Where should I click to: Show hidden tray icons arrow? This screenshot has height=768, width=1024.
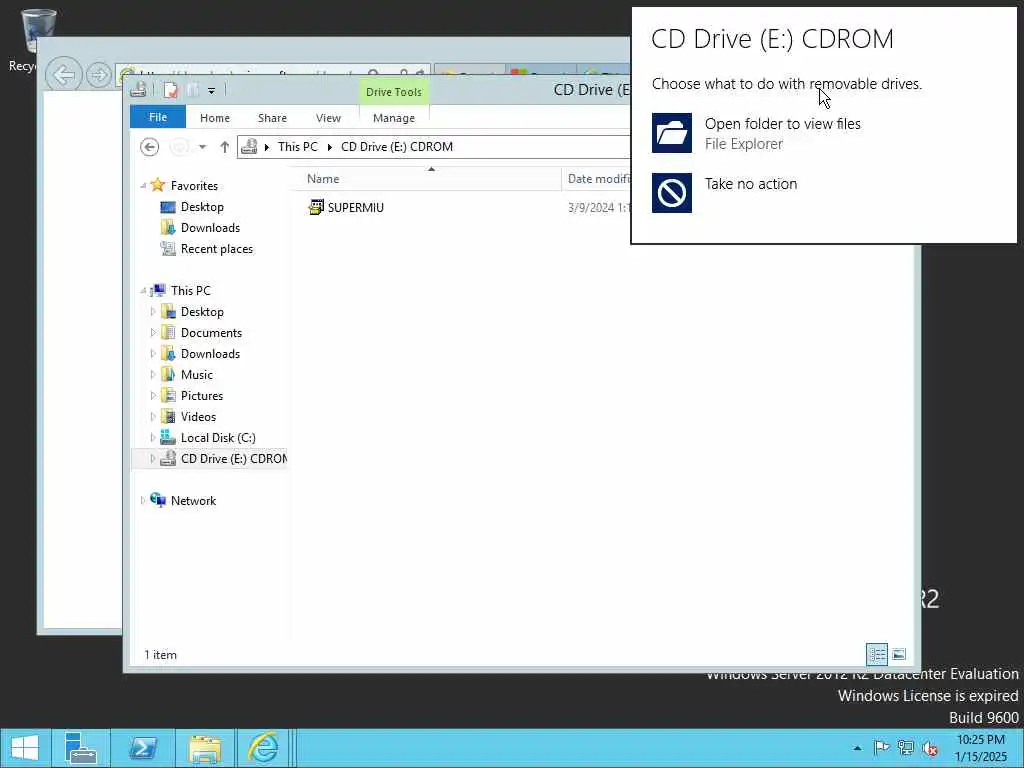tap(857, 748)
